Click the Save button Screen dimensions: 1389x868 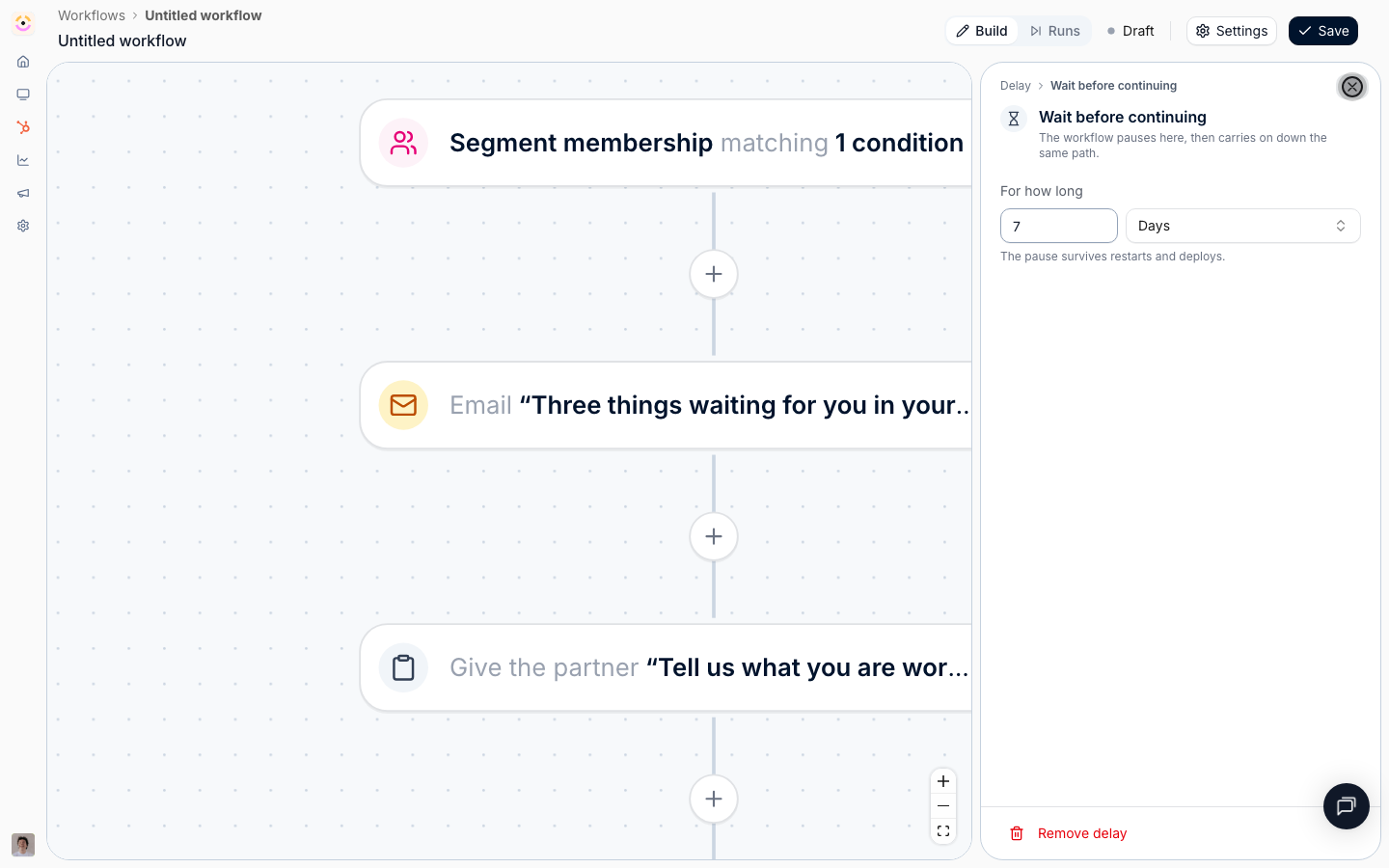(1323, 31)
